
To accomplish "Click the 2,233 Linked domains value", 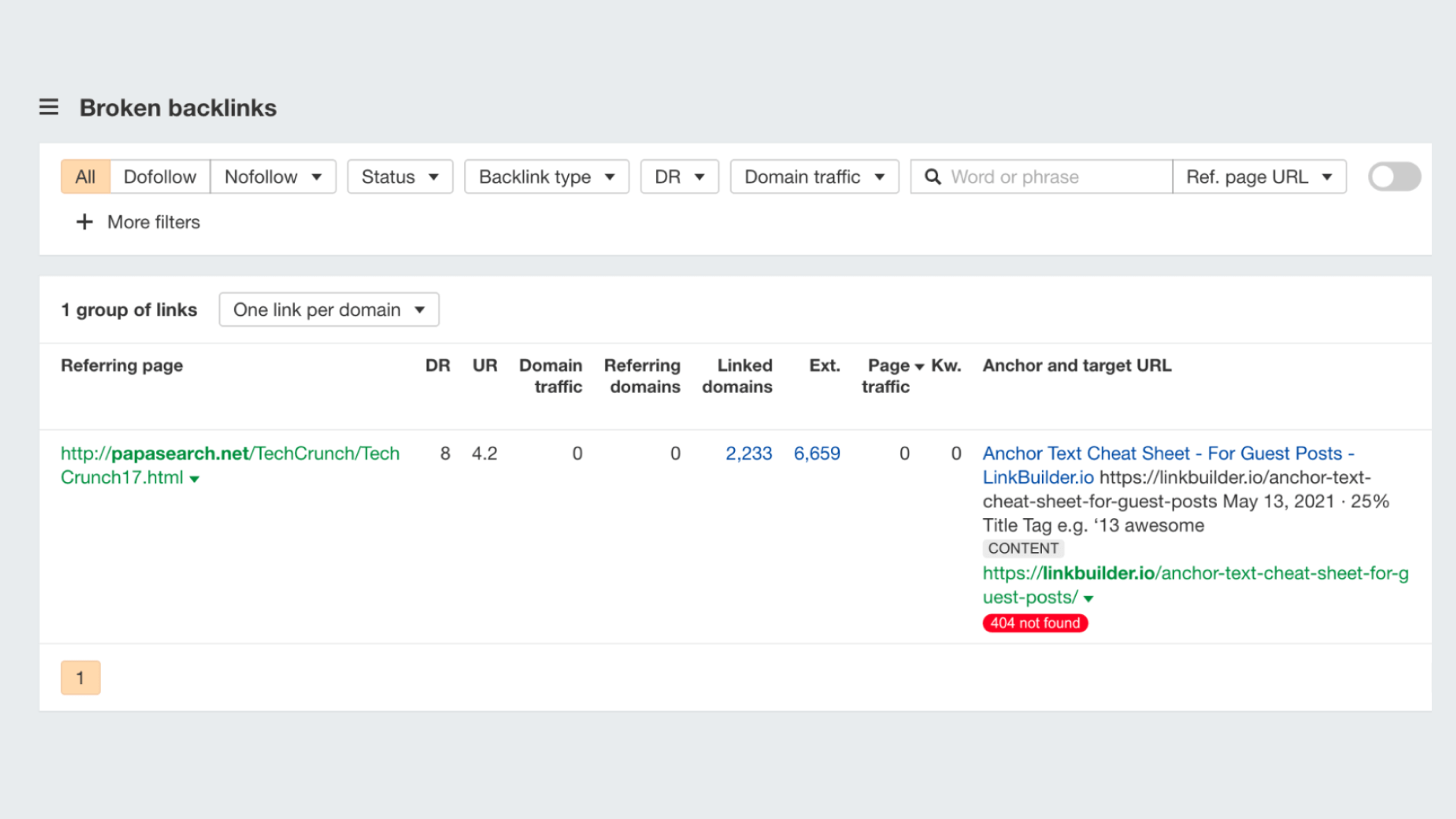I will (748, 453).
